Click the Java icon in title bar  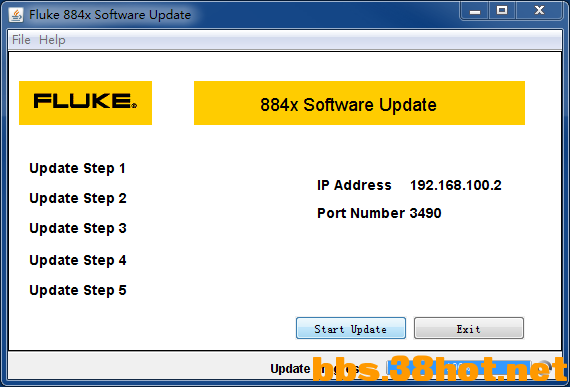(16, 15)
